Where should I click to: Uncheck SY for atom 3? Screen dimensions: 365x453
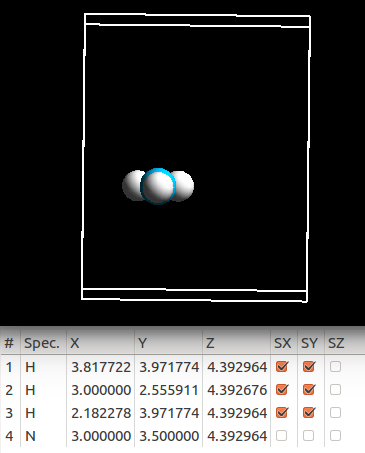pos(309,413)
